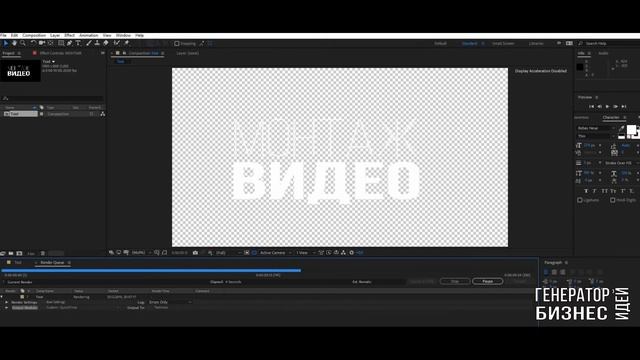
Task: Enable the Snapping checkbox
Action: (177, 44)
